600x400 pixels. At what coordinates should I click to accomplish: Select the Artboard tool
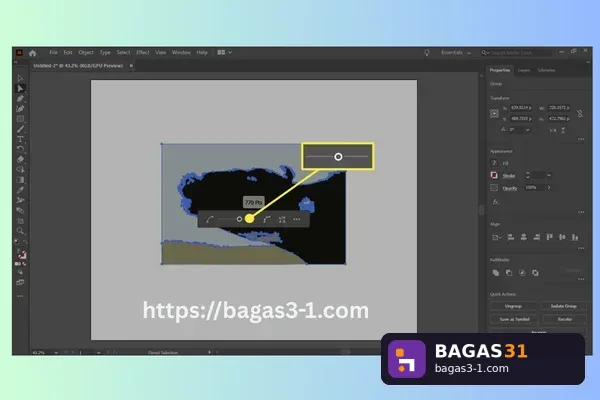click(x=20, y=221)
